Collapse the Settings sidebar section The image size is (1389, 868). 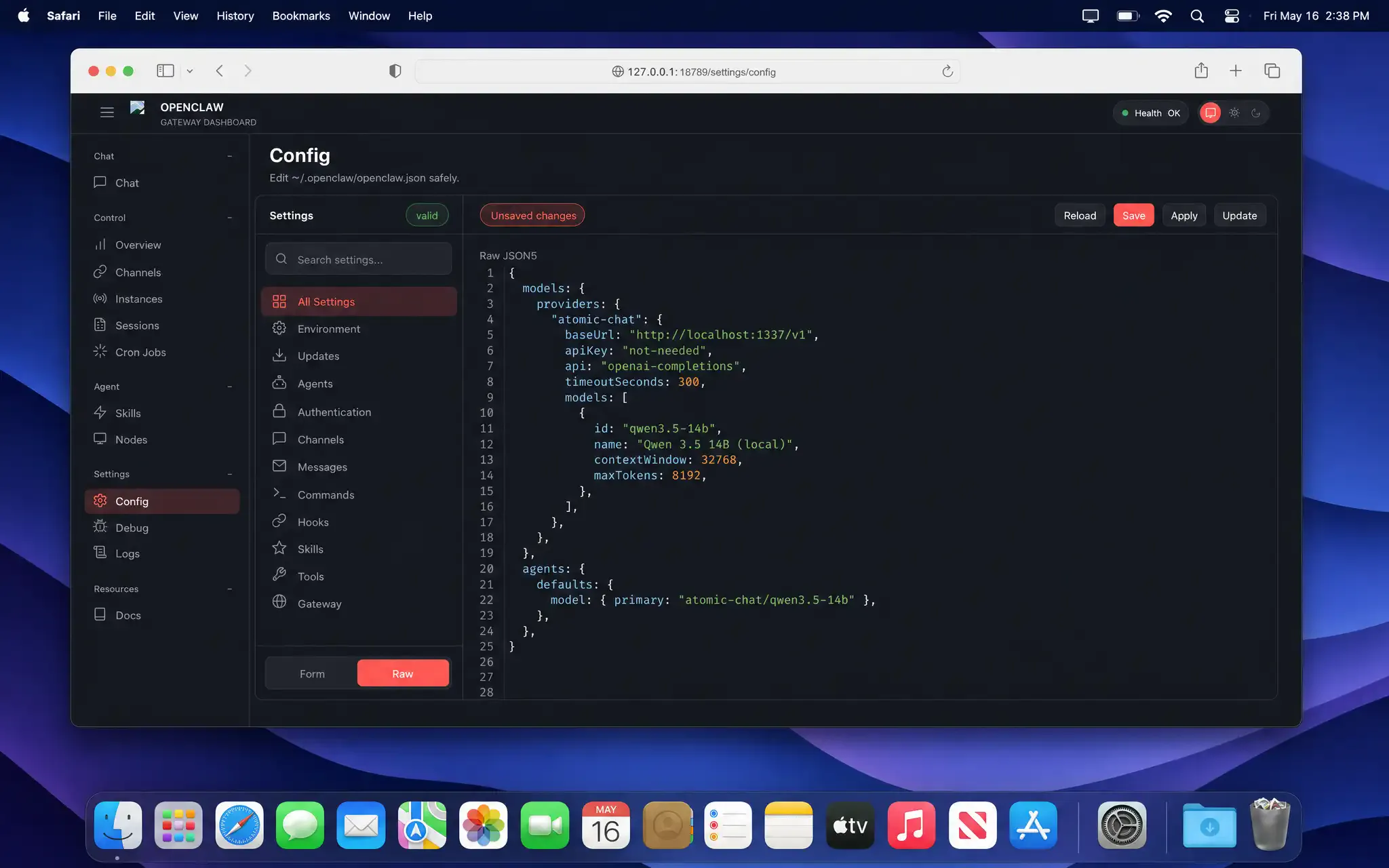click(x=230, y=474)
